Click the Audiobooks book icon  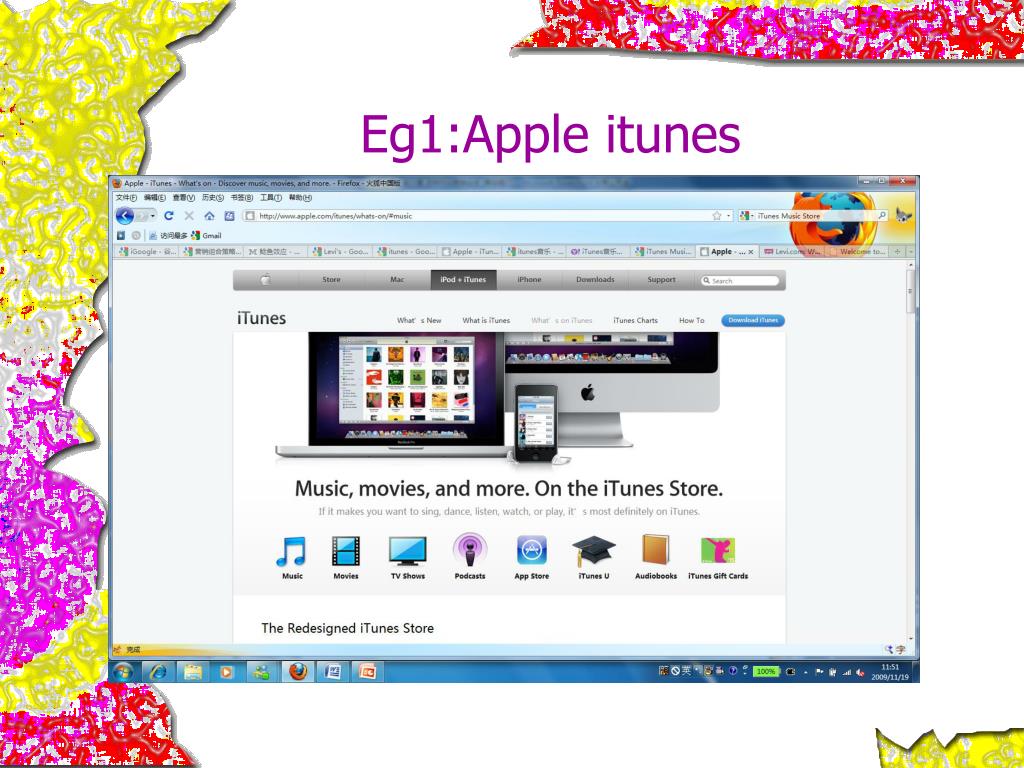656,551
